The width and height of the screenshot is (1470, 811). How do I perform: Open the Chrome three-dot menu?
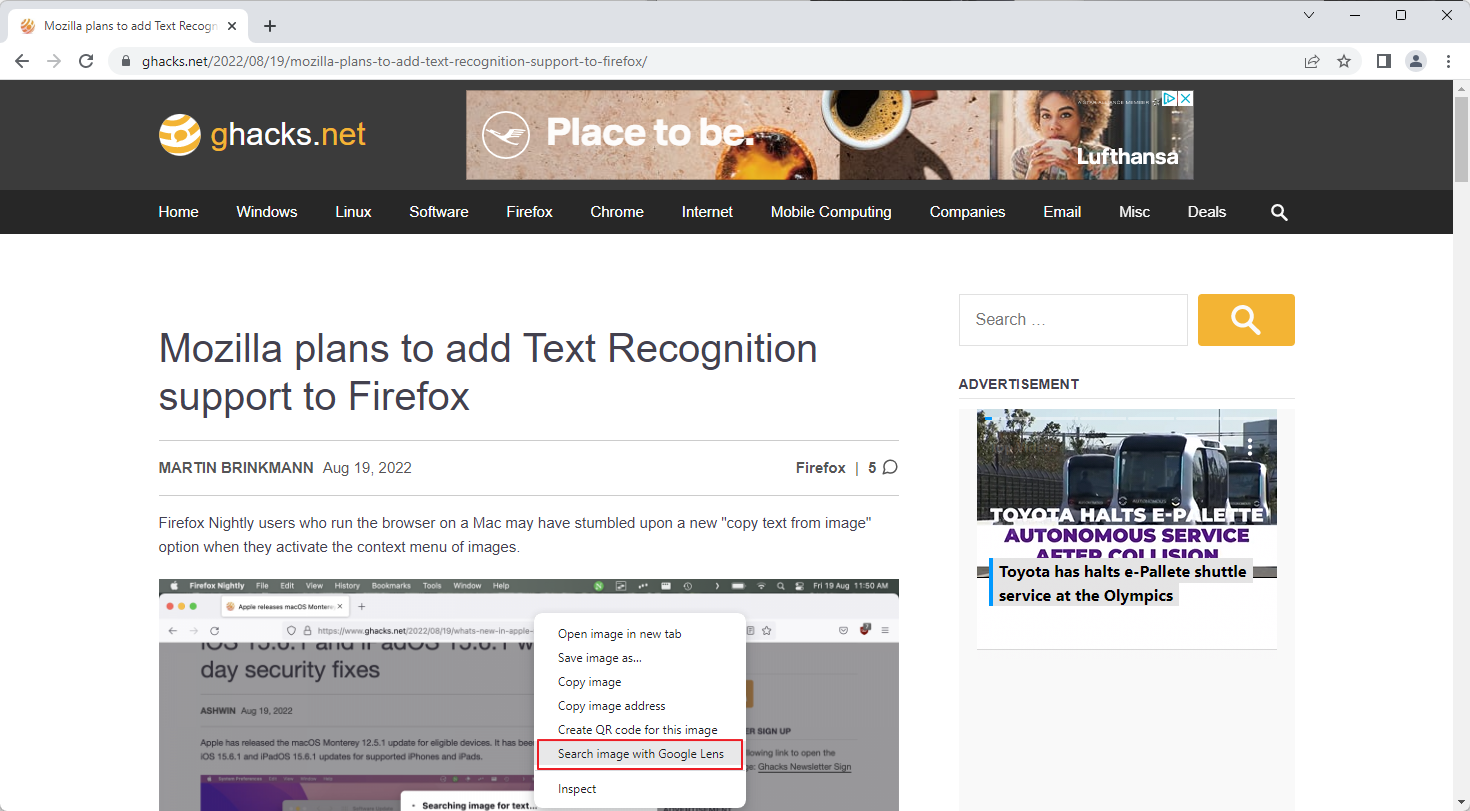click(x=1448, y=61)
